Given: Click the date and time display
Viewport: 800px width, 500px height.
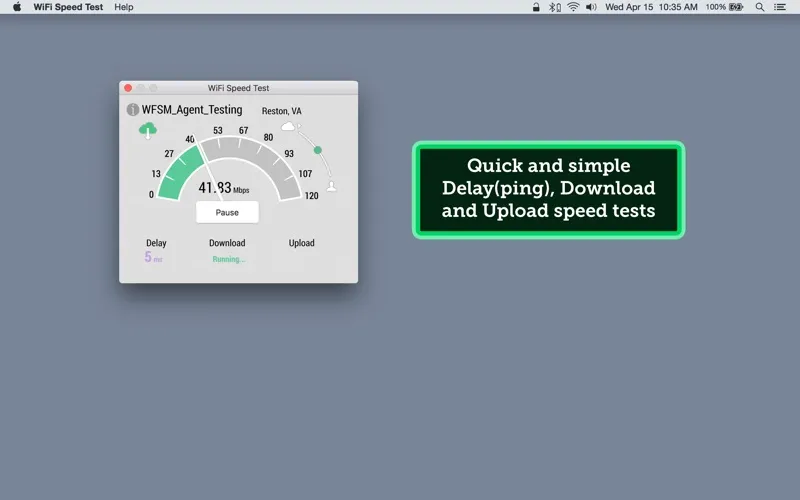Looking at the screenshot, I should (651, 7).
